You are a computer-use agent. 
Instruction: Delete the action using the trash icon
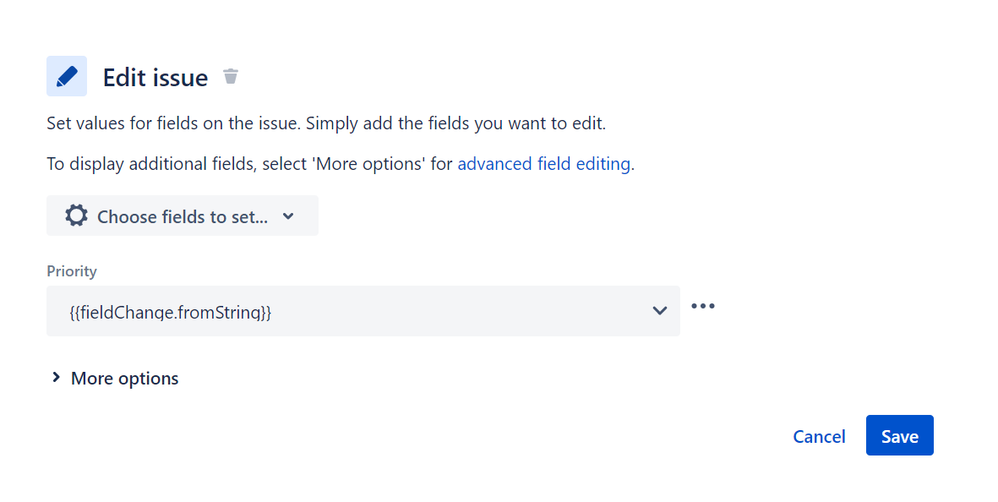231,77
